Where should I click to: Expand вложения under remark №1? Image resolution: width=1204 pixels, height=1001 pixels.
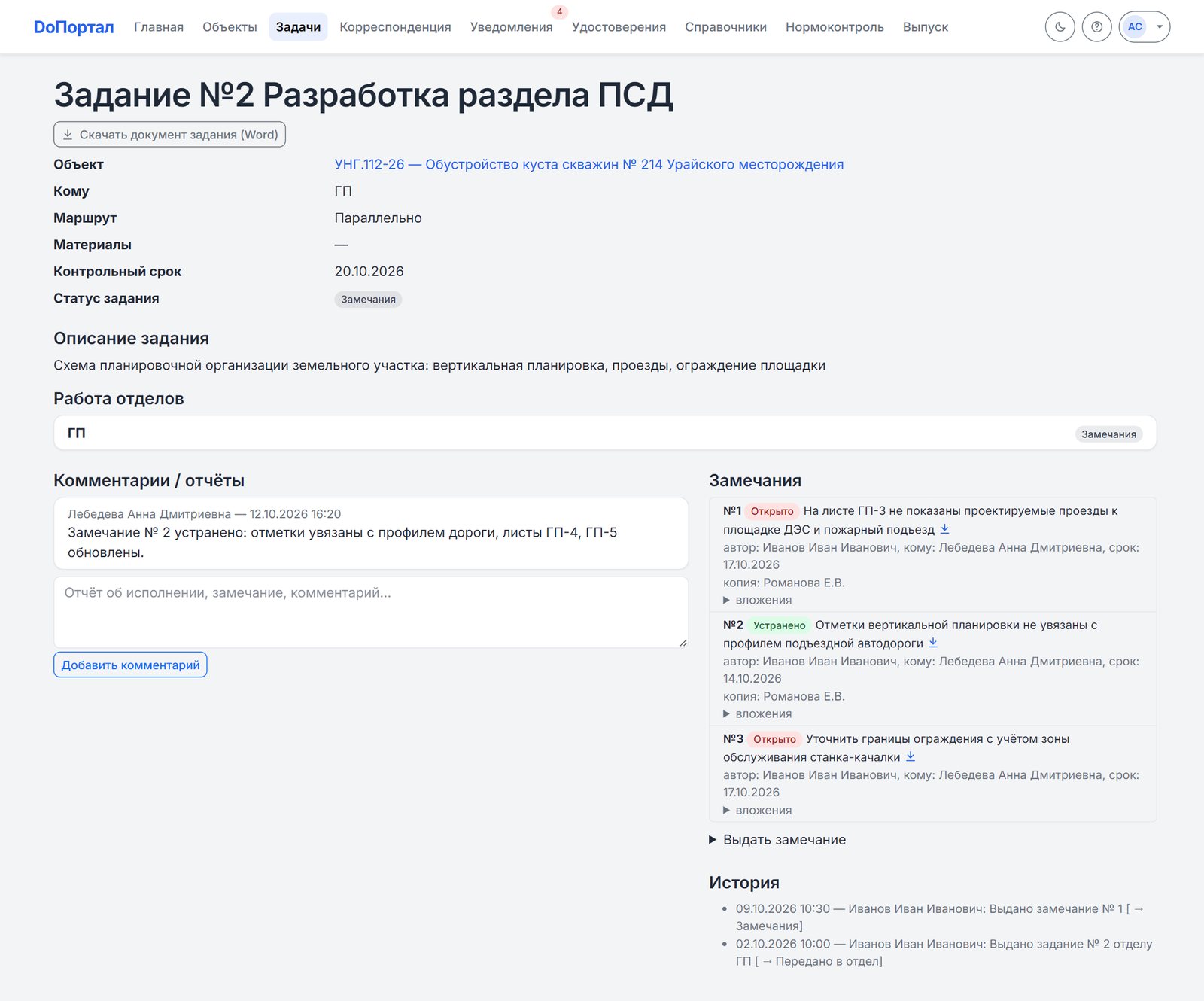(758, 600)
